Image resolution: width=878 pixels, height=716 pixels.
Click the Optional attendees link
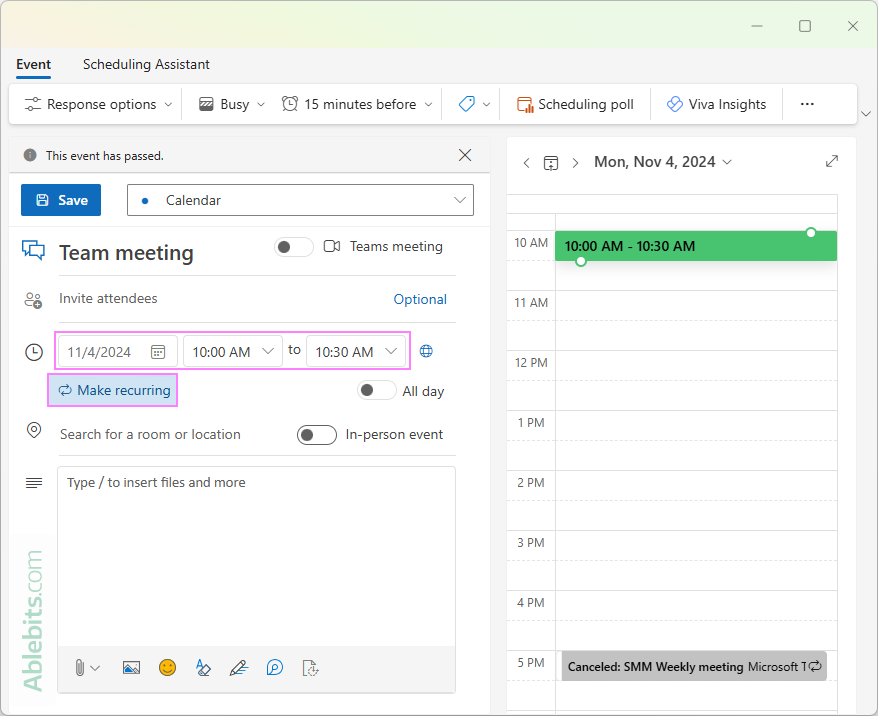click(420, 299)
